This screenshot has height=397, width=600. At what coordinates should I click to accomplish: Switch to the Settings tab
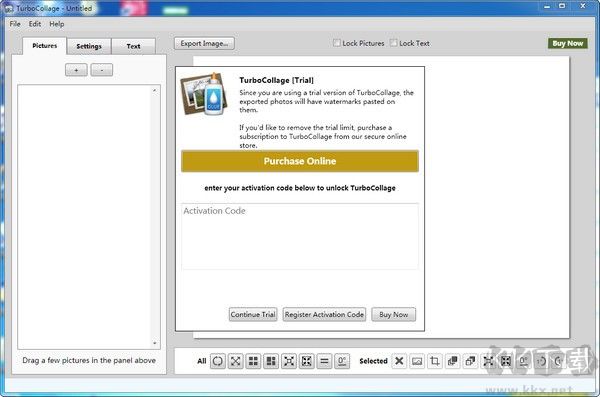click(x=89, y=46)
